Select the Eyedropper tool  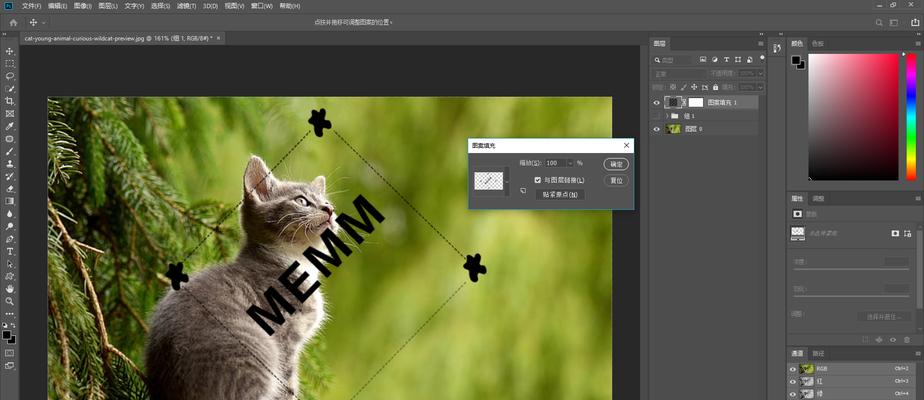click(x=9, y=127)
